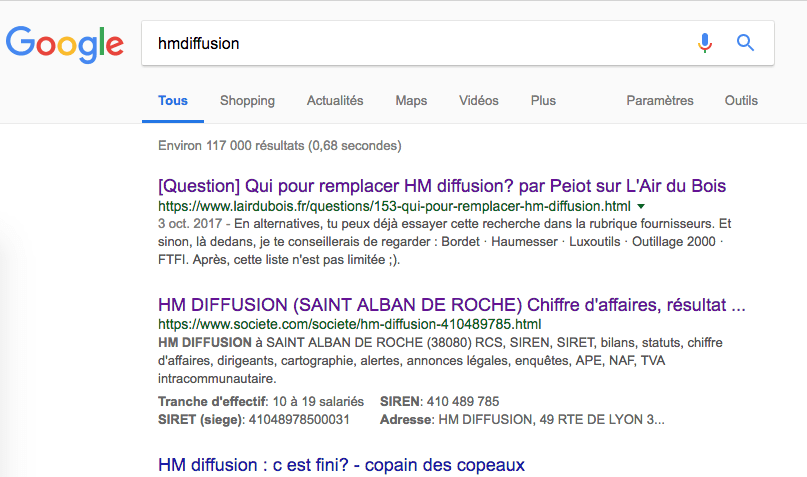Select the Tous tab

(173, 100)
